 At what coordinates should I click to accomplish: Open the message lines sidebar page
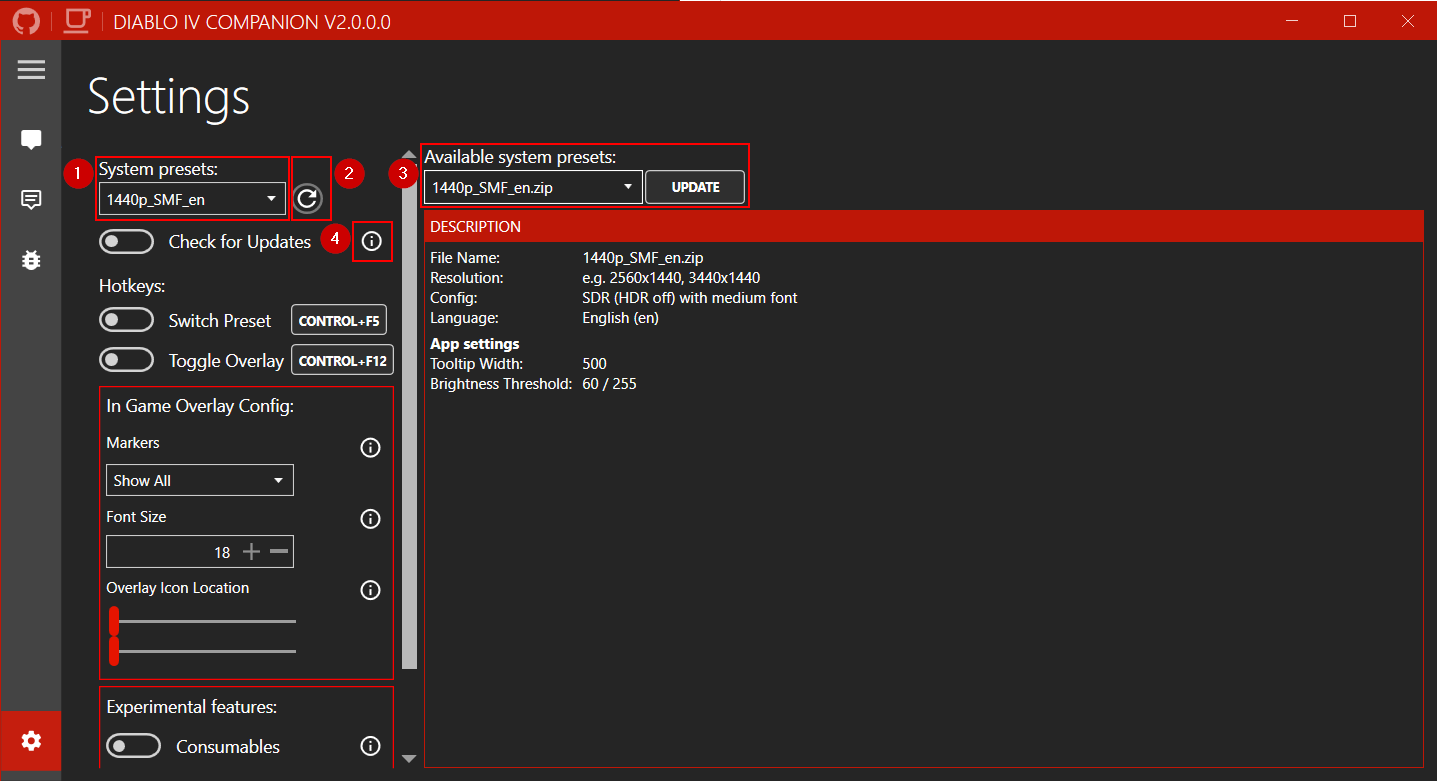click(31, 200)
